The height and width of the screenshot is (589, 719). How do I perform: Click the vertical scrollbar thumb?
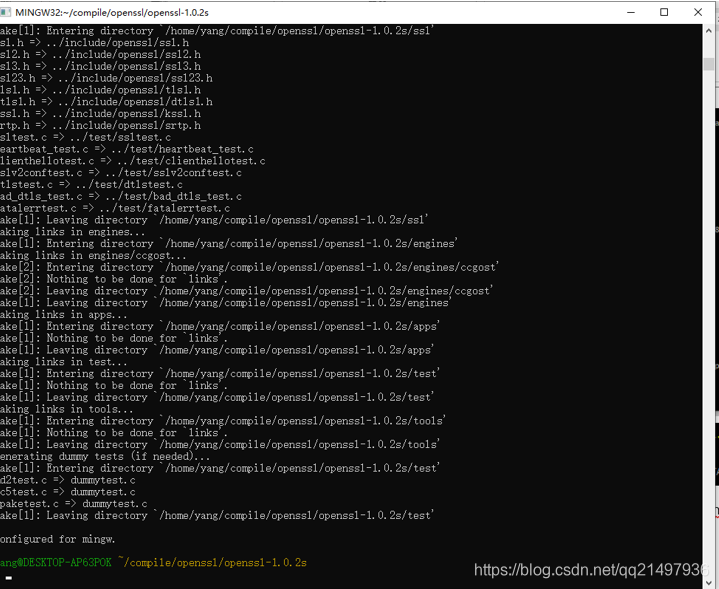click(709, 64)
